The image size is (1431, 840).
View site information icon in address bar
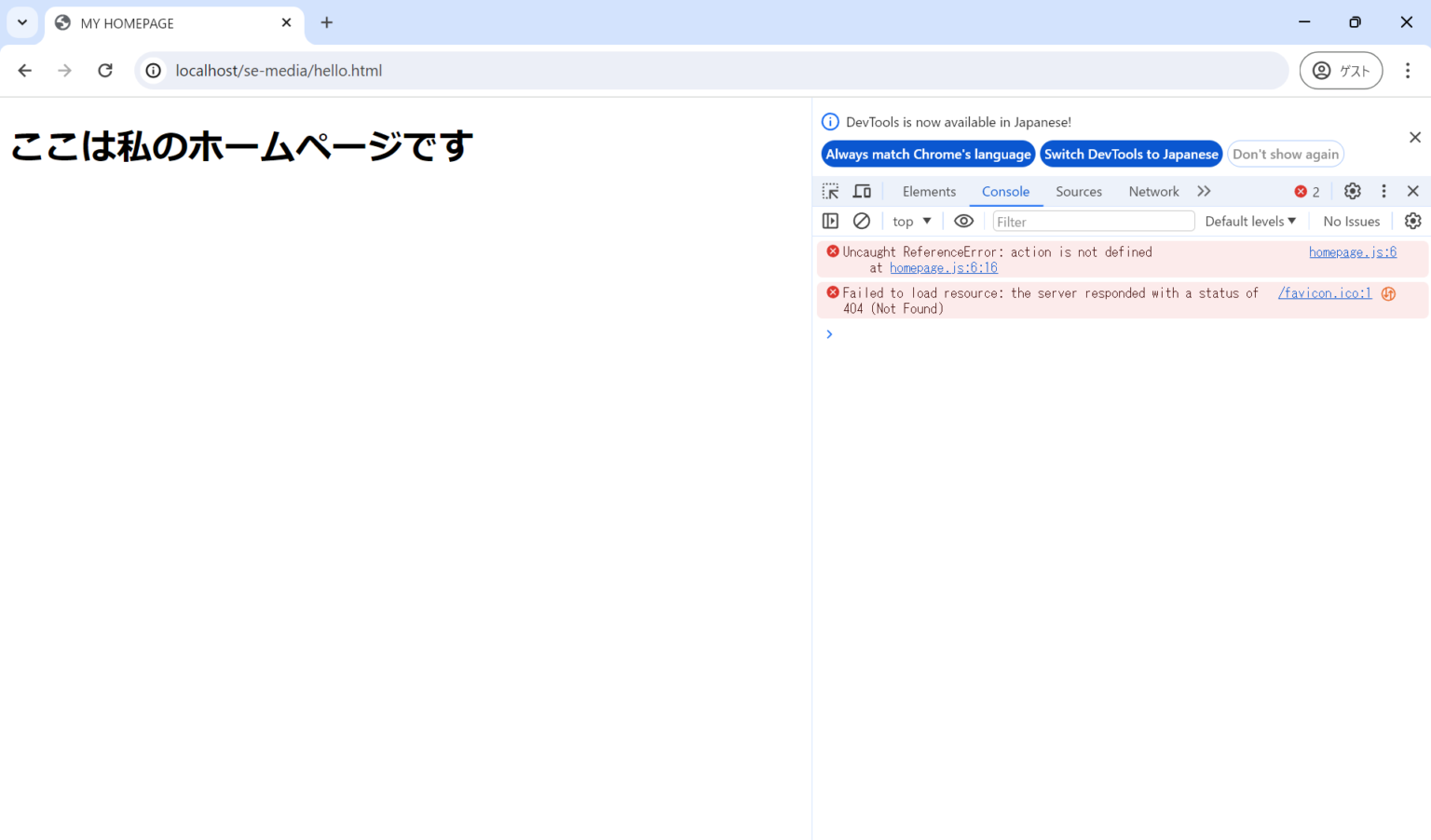(154, 71)
